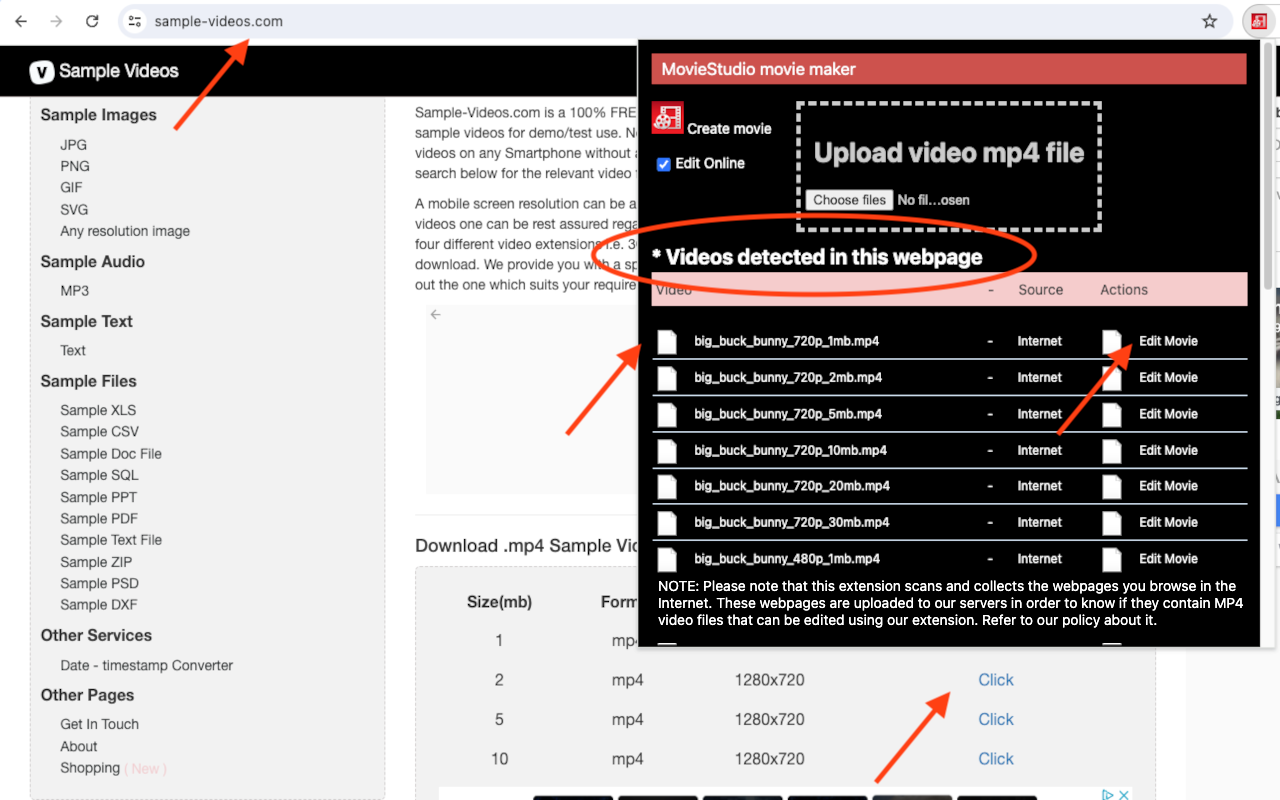
Task: Click file icon beside big_buck_bunny_720p_10mb.mp4
Action: pyautogui.click(x=667, y=451)
